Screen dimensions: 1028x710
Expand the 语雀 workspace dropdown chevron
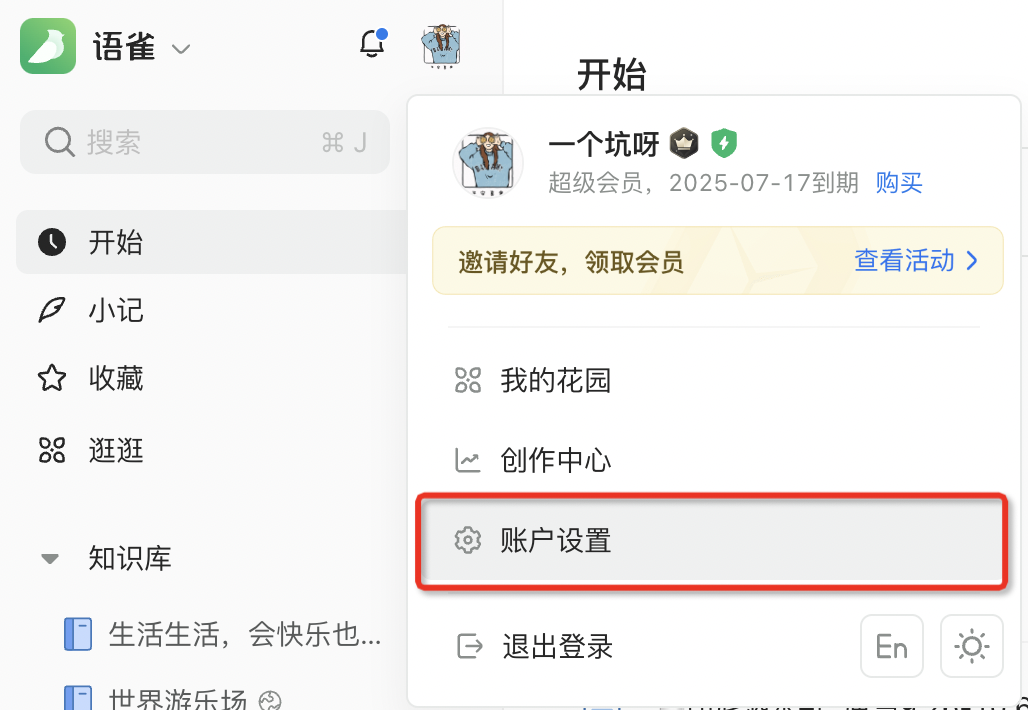pyautogui.click(x=180, y=49)
